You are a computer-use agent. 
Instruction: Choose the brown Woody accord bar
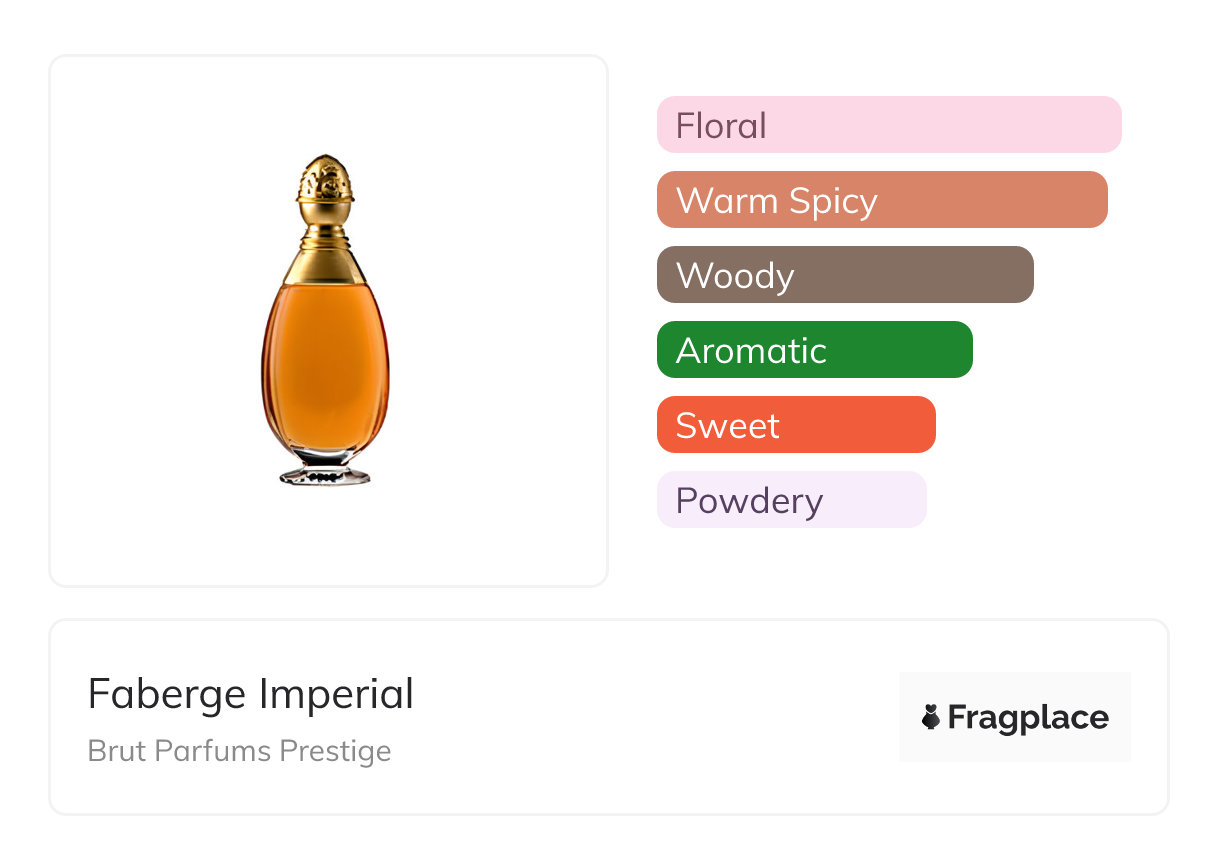(845, 275)
